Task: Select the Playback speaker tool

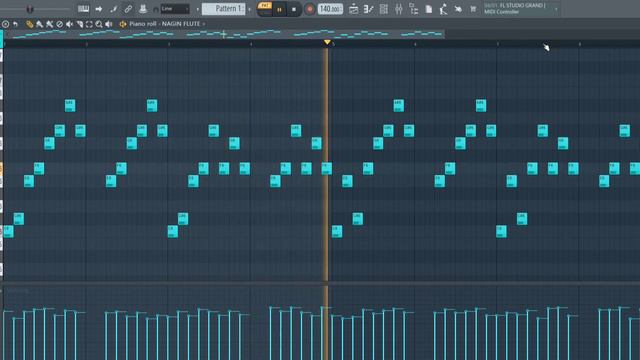Action: (x=109, y=24)
